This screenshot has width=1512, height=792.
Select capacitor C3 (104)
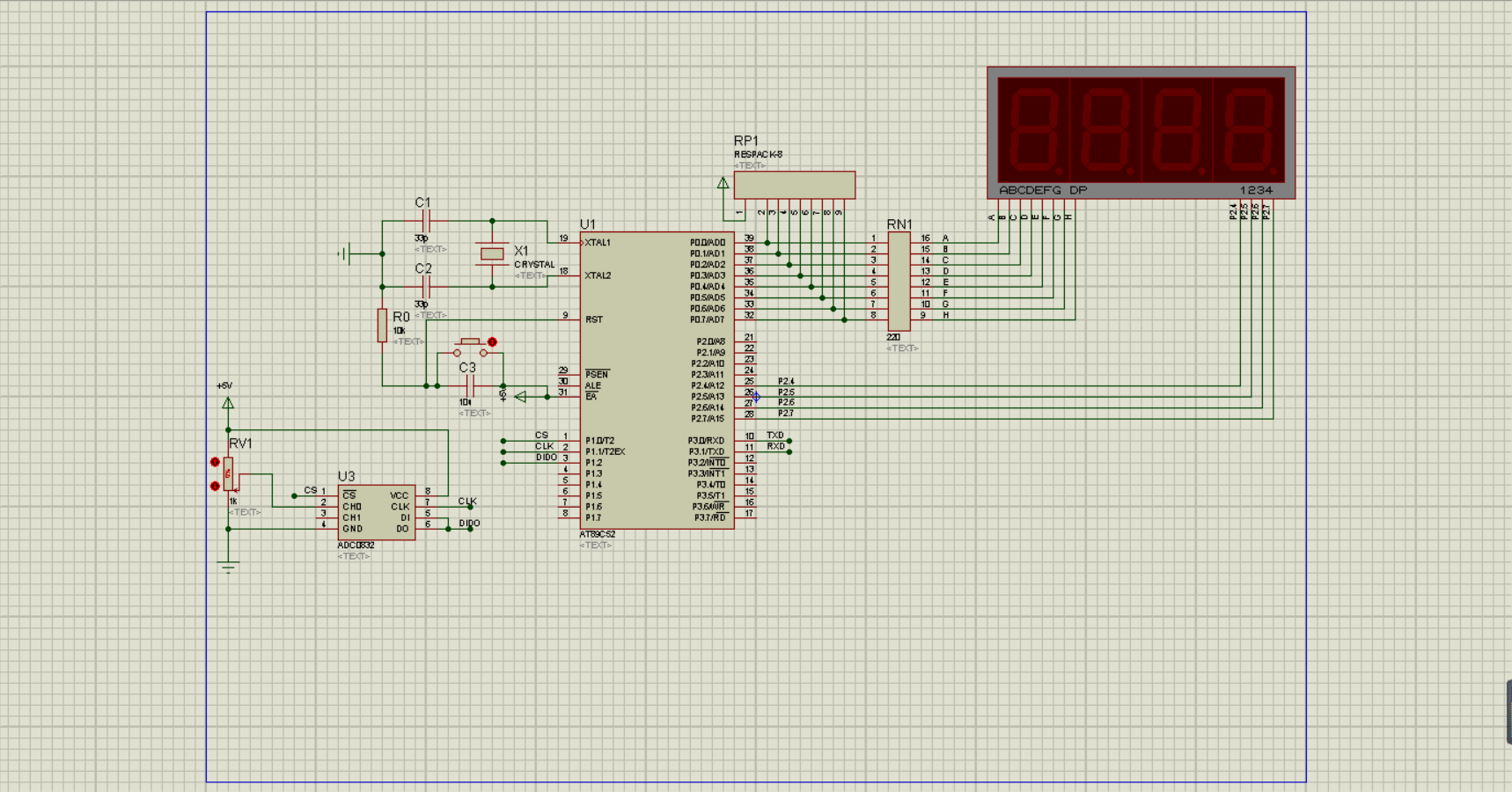470,386
